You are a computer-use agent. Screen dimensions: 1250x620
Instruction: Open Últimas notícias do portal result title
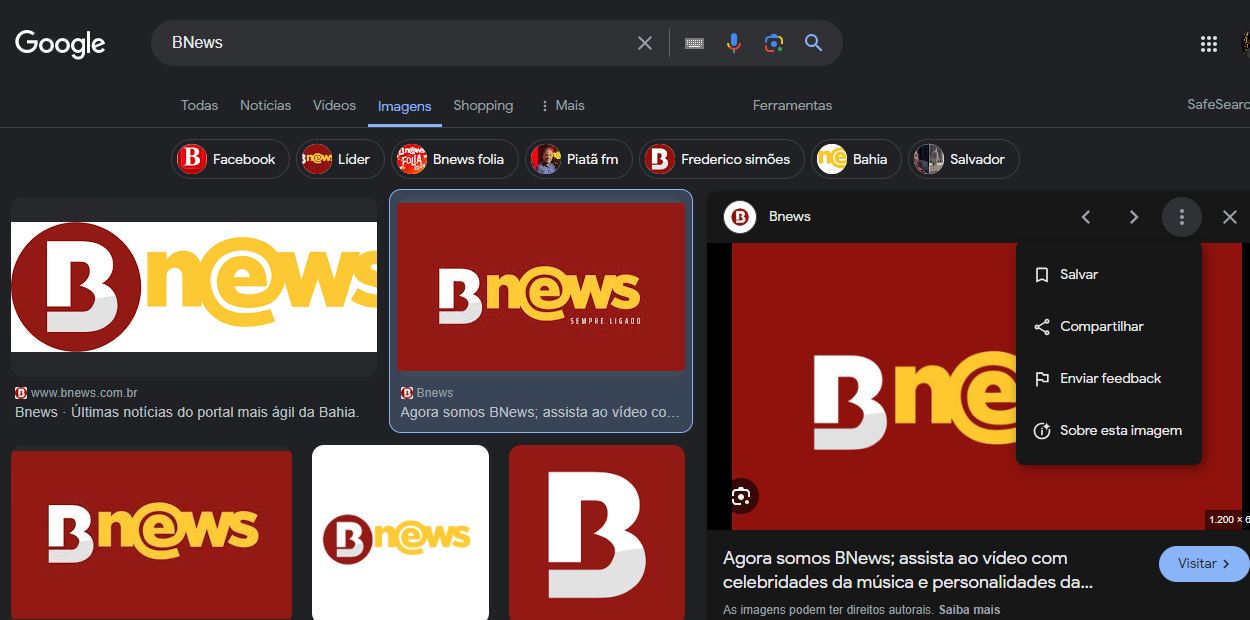187,412
